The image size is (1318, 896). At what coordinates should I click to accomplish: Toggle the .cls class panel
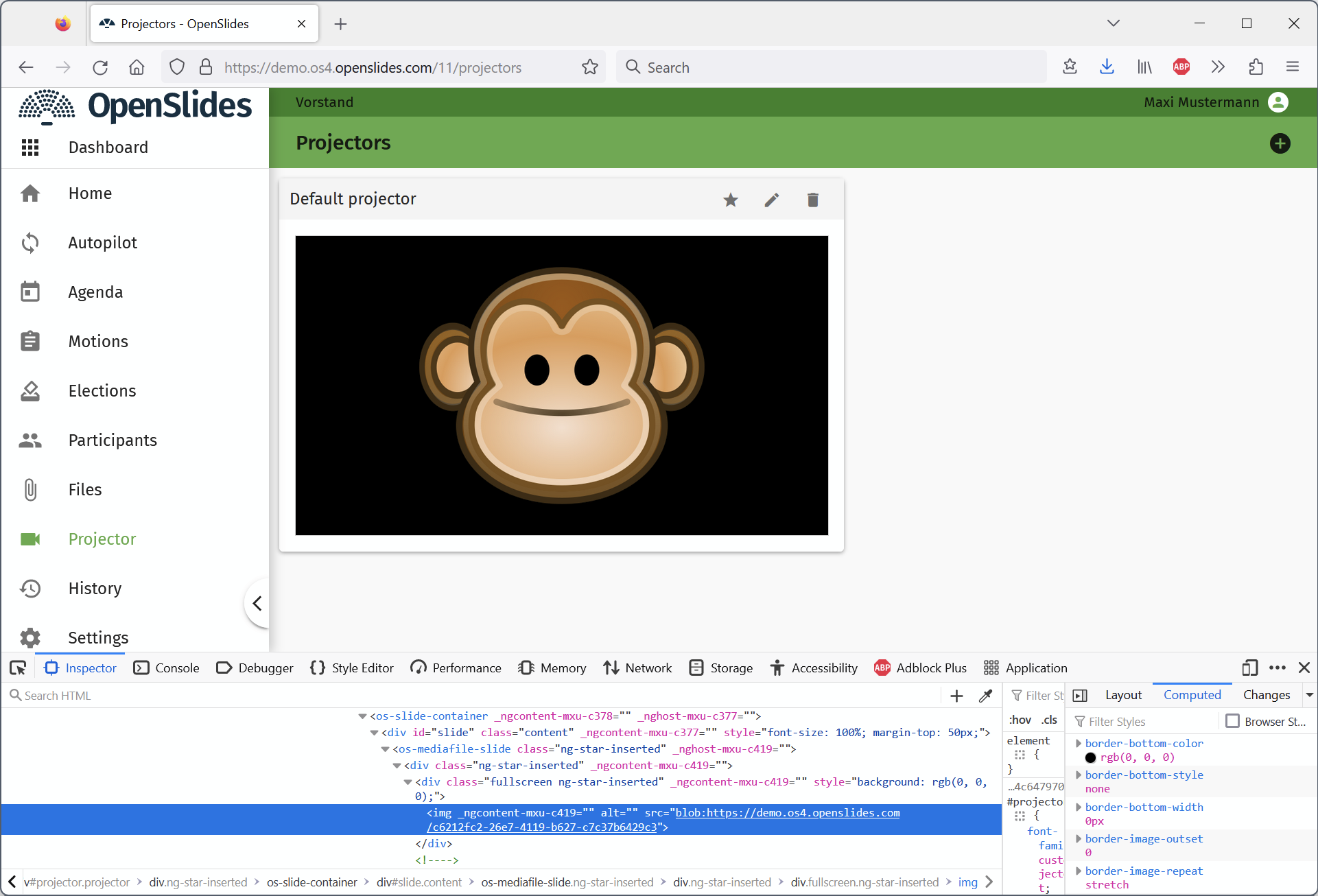coord(1049,720)
